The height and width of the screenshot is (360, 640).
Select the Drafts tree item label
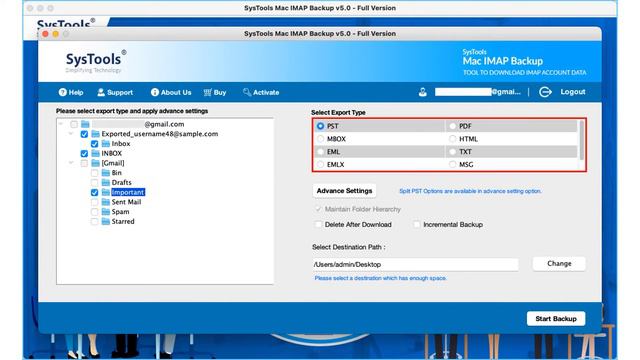(122, 182)
